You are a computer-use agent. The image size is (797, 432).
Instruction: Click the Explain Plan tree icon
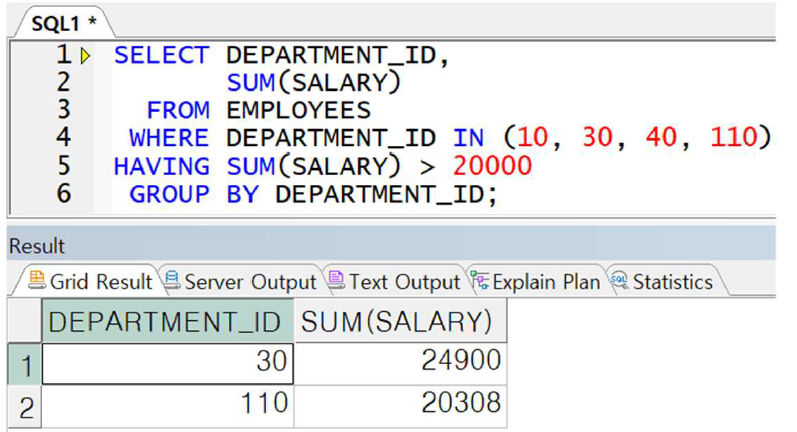479,280
